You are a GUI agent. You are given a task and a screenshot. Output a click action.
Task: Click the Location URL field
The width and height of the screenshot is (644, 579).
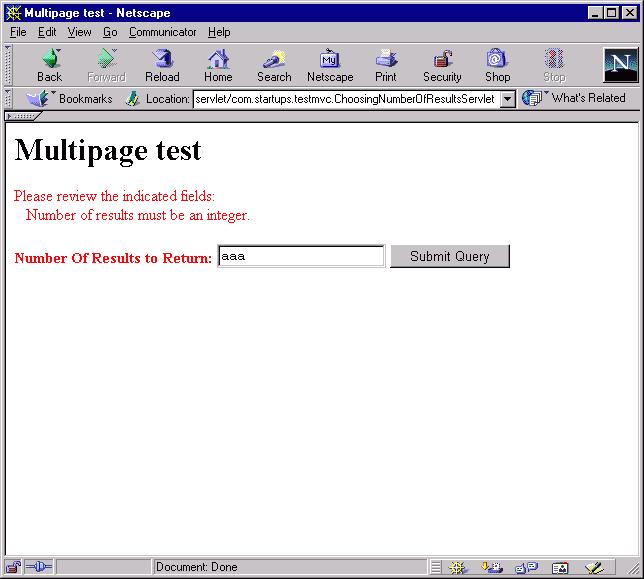click(x=345, y=99)
